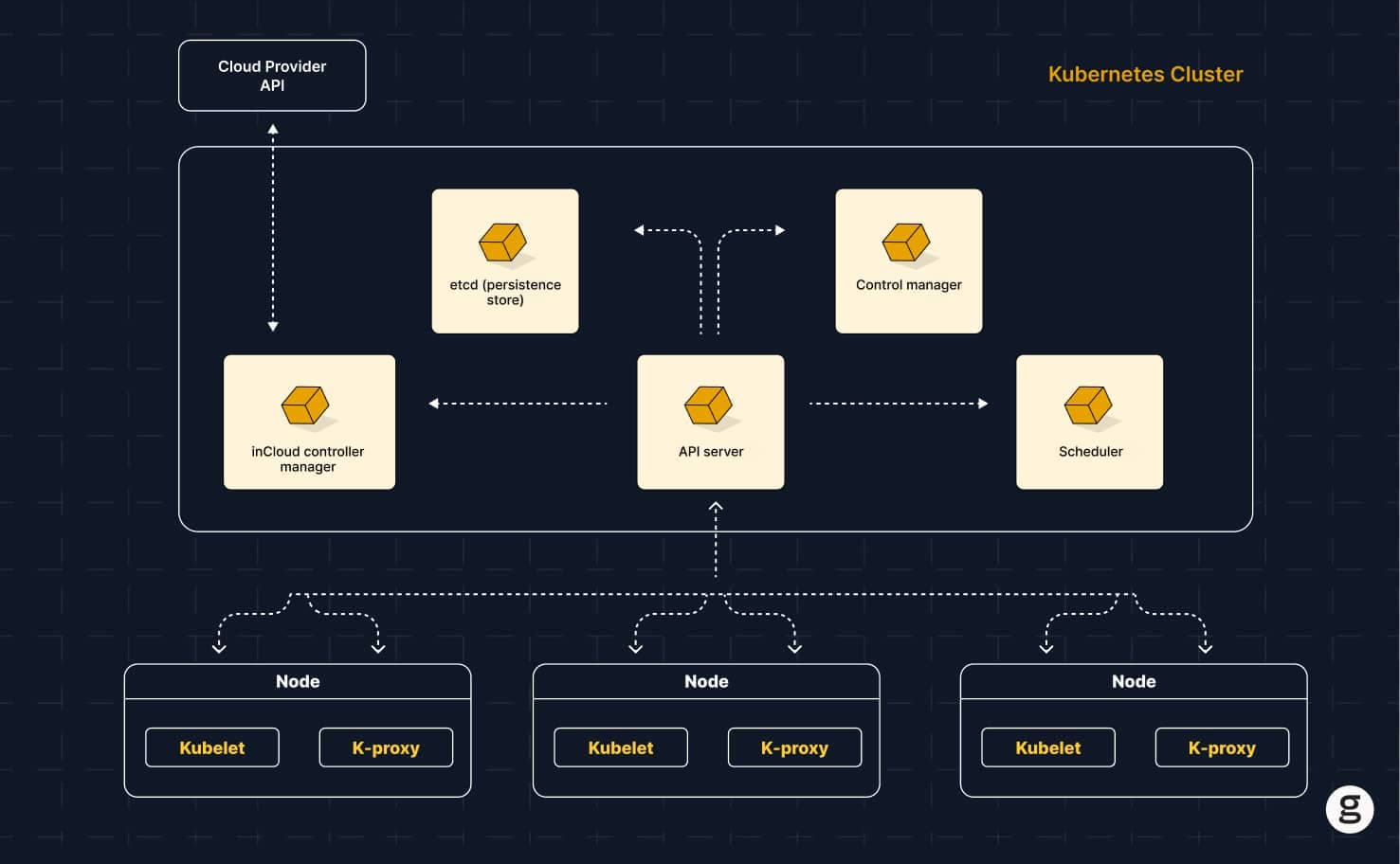Viewport: 1400px width, 864px height.
Task: Click the K-proxy box in middle Node
Action: click(x=794, y=747)
